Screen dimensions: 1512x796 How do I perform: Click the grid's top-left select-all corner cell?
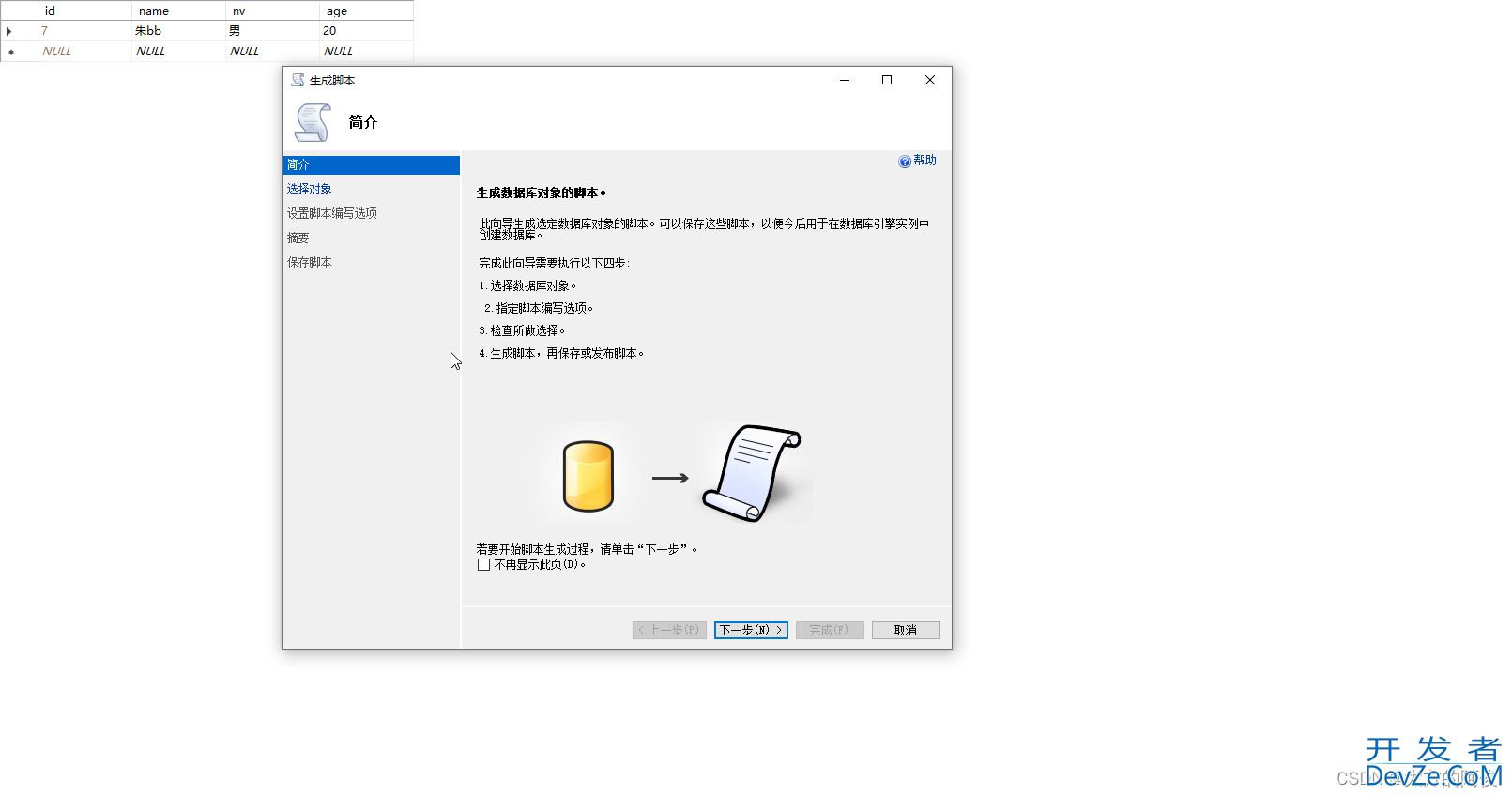(19, 10)
